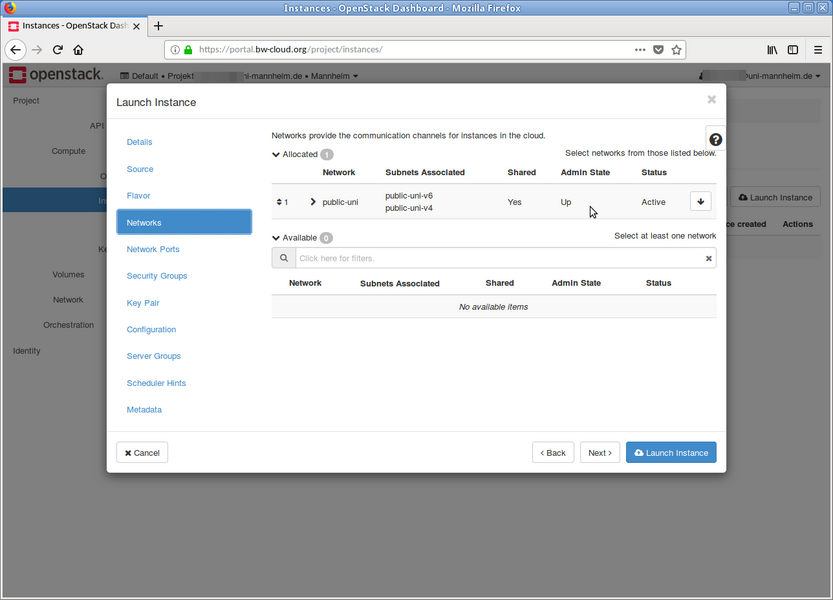Click the Launch Instance button
833x600 pixels.
point(670,452)
